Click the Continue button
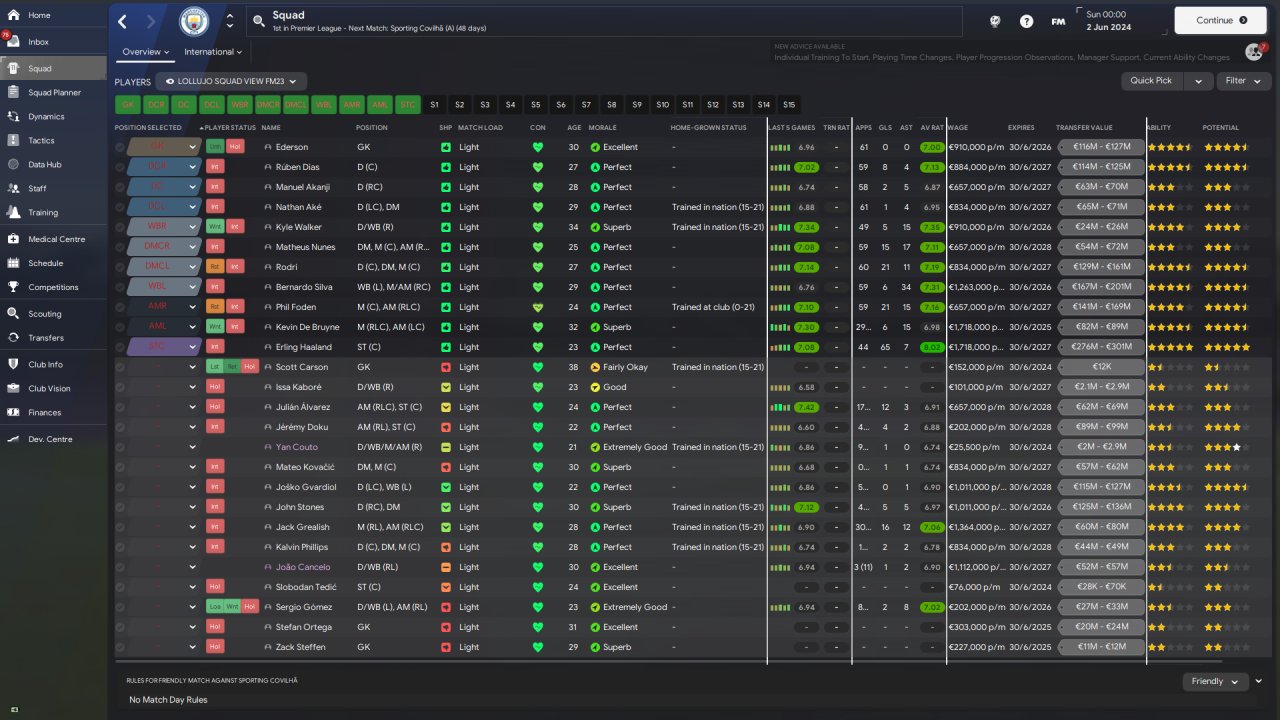The image size is (1280, 720). pyautogui.click(x=1221, y=20)
